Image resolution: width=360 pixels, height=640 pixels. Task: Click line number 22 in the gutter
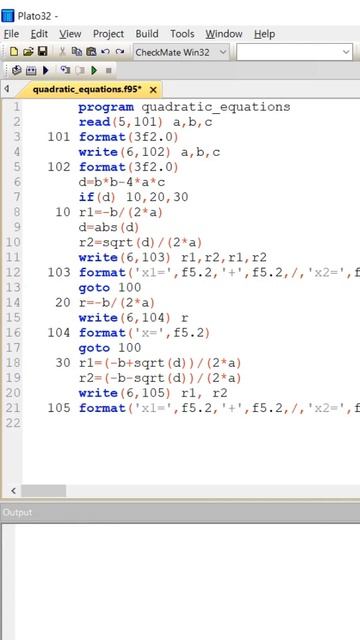[x=12, y=423]
